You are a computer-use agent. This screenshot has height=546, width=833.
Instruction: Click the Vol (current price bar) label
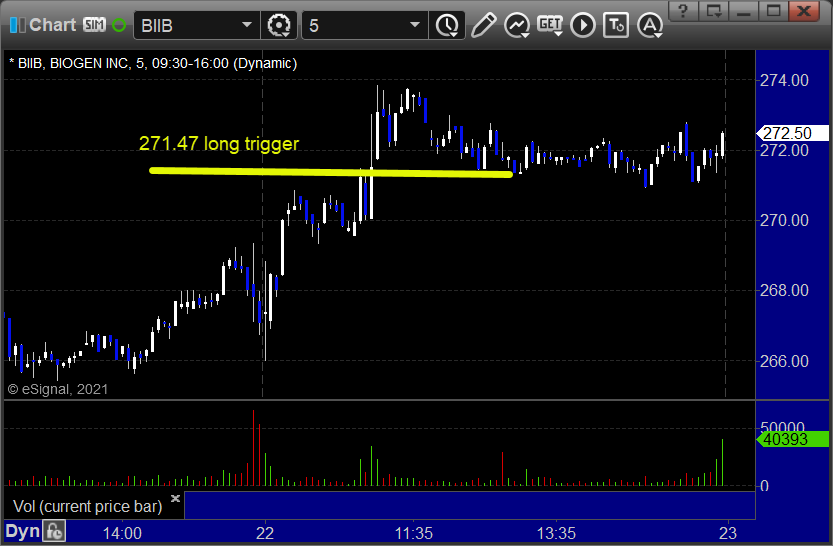[87, 506]
